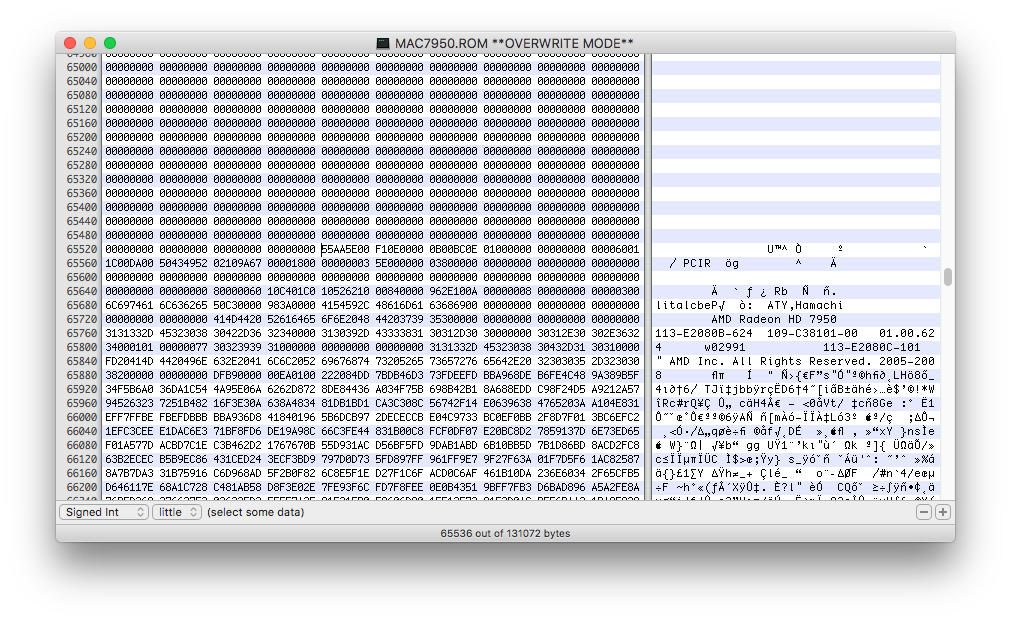The image size is (1011, 622).
Task: Click hex value D646117E in row 66200
Action: pos(130,487)
